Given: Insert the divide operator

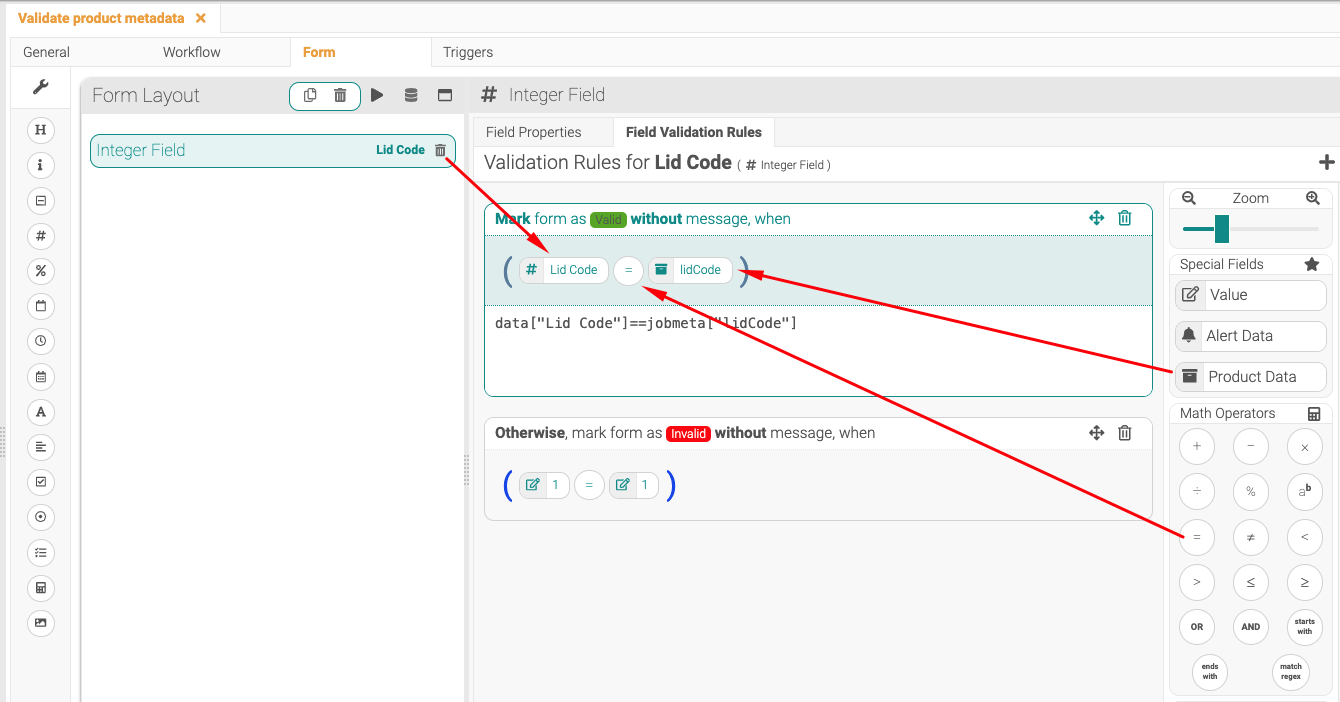Looking at the screenshot, I should click(1197, 492).
